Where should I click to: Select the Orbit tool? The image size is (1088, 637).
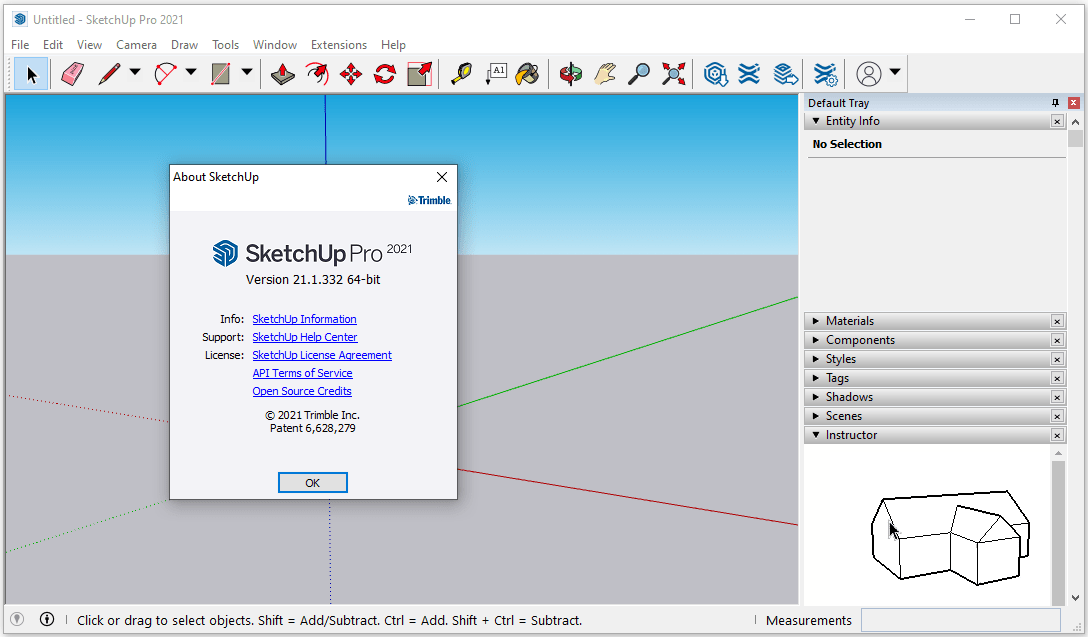571,74
